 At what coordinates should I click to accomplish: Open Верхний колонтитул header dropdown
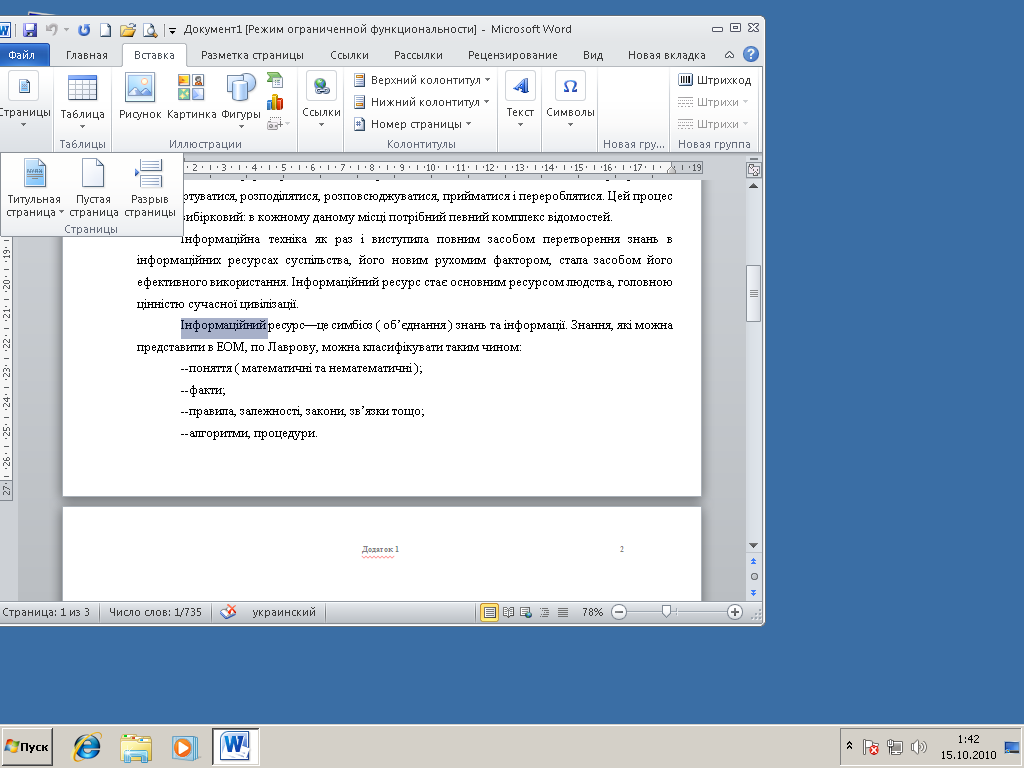[421, 80]
